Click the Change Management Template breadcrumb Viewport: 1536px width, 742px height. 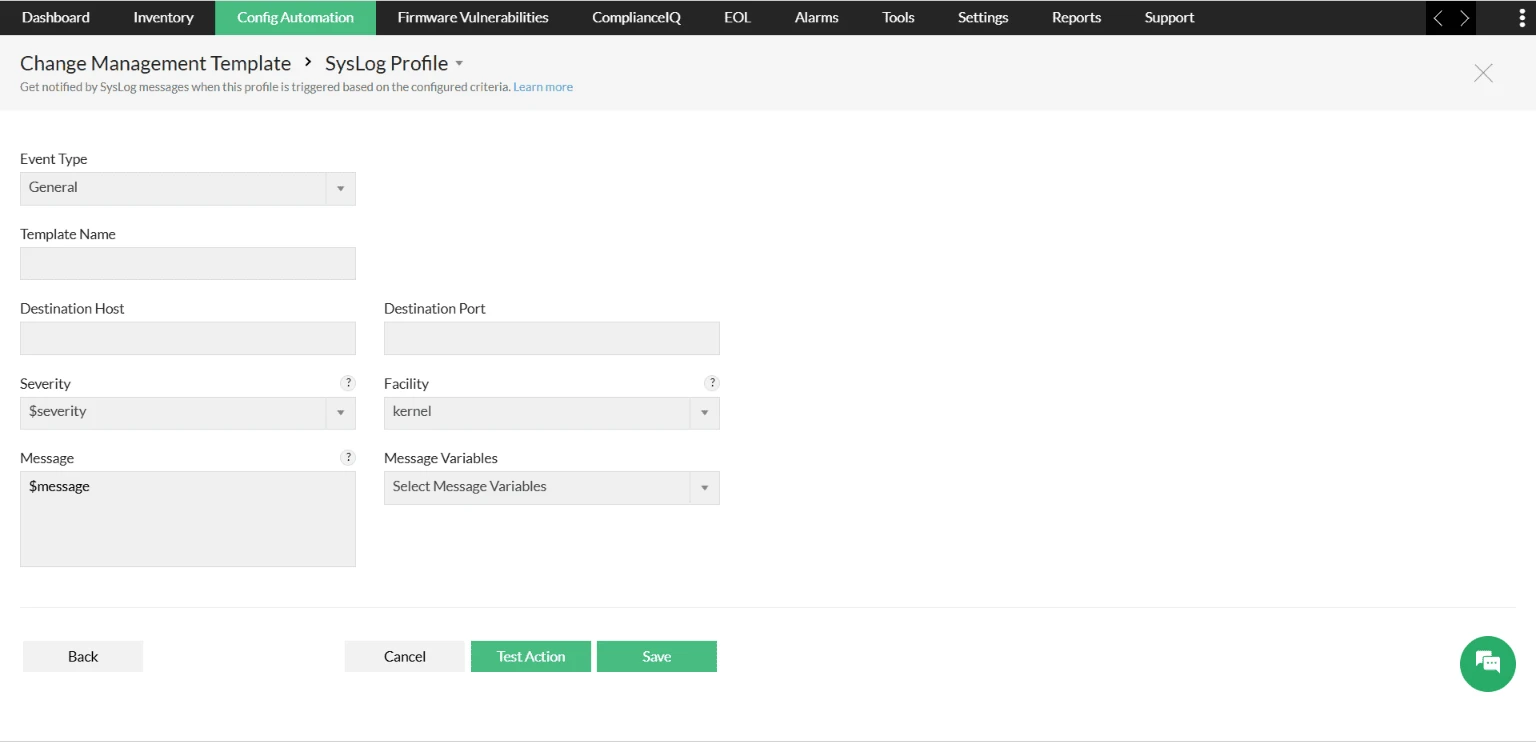click(x=155, y=63)
